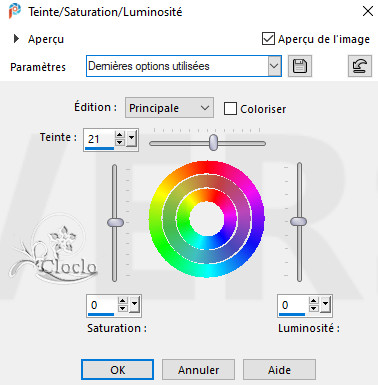Open the Teinte value slider popup arrow
The image size is (378, 385).
pyautogui.click(x=132, y=138)
